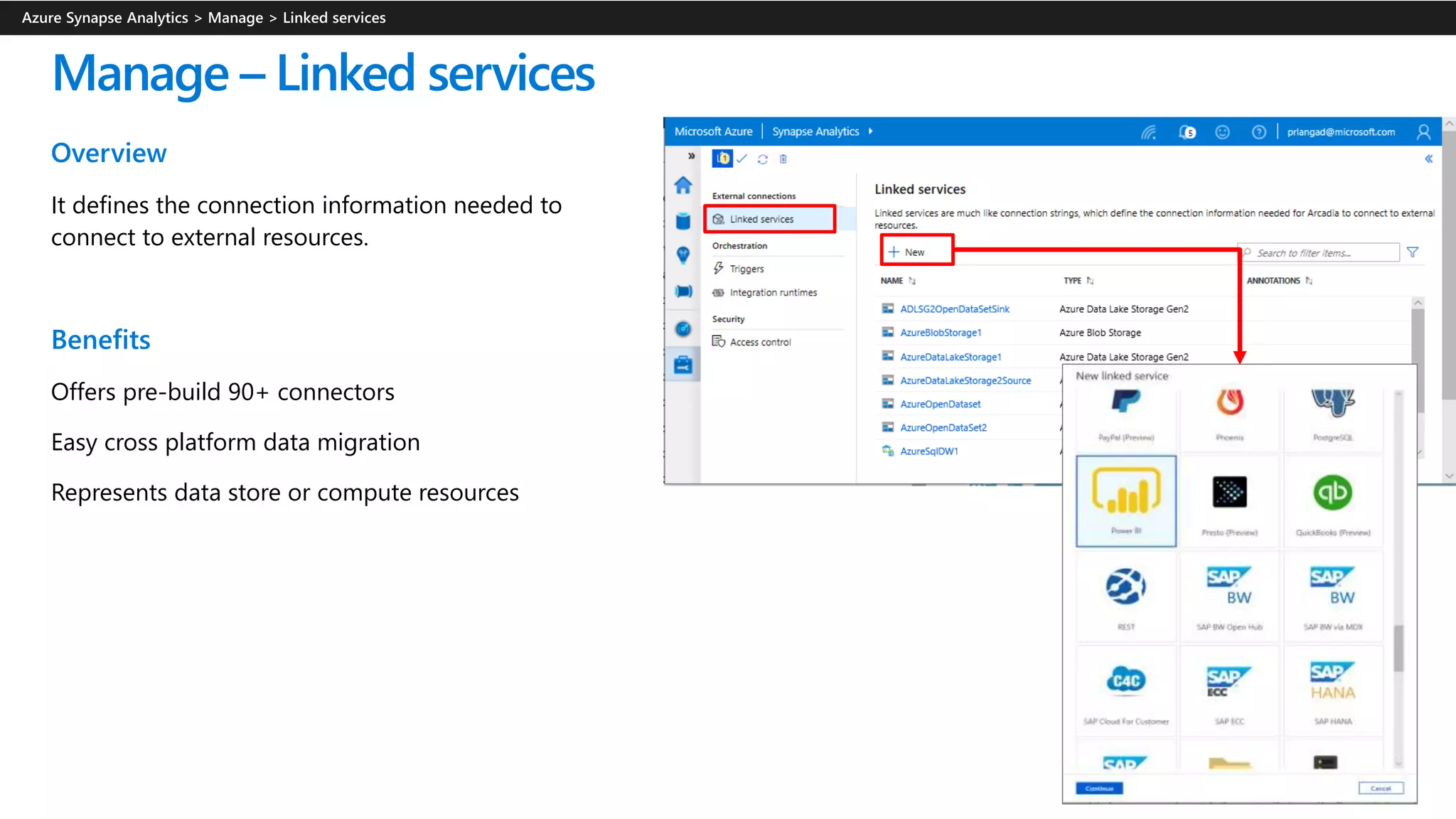Open the AzureSqlDW1 linked service
This screenshot has height=819, width=1456.
929,451
